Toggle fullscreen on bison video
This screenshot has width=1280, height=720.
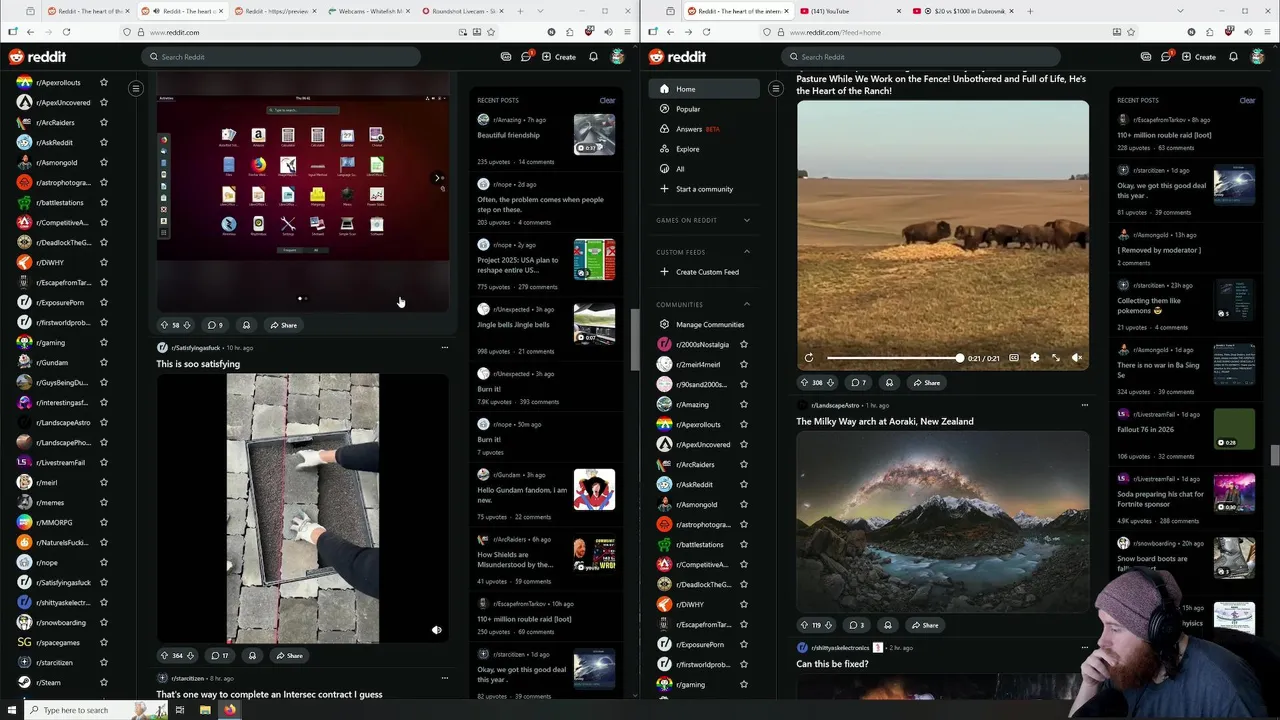(x=1055, y=358)
